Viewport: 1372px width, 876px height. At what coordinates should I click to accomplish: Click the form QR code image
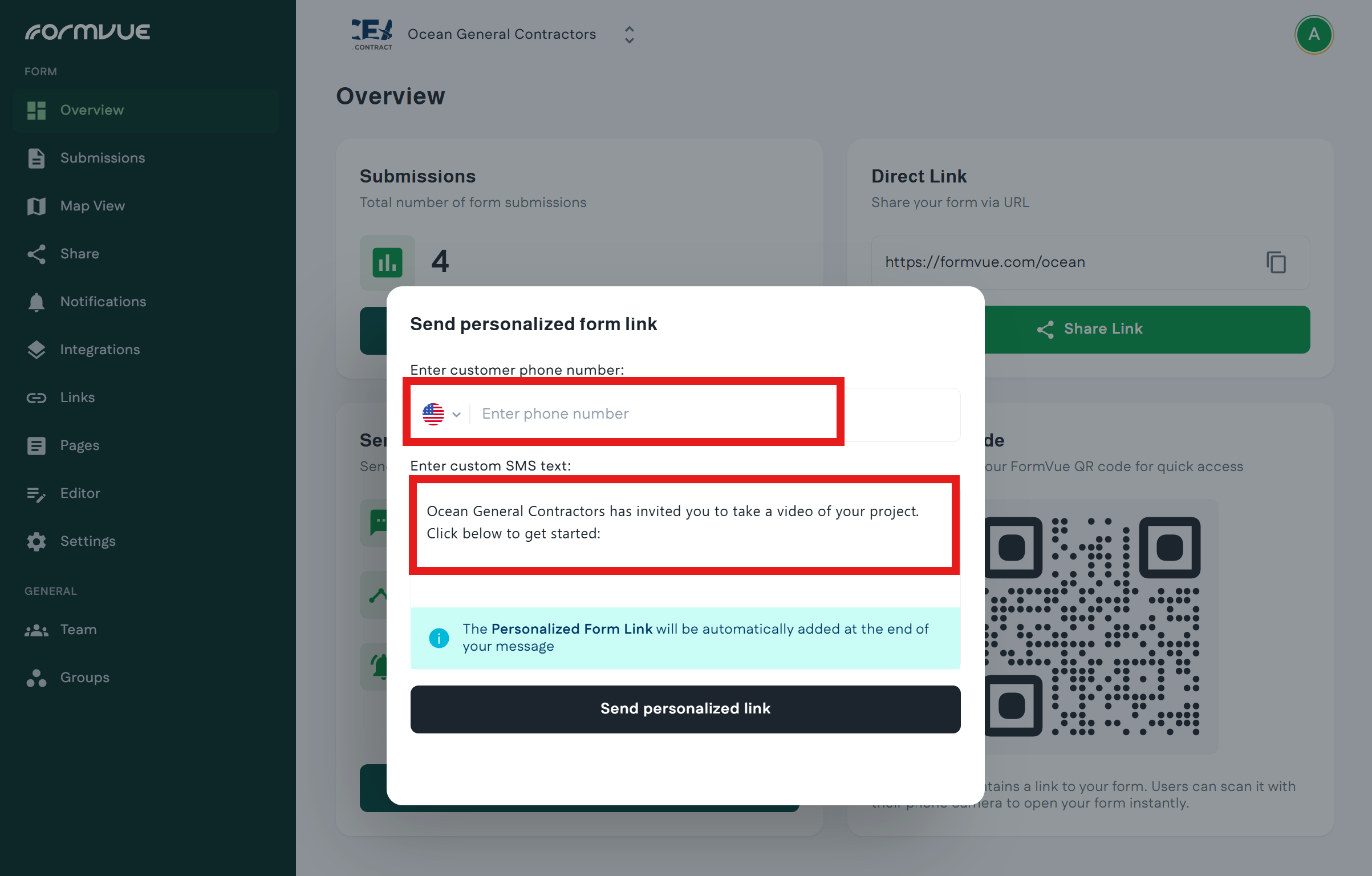1095,626
